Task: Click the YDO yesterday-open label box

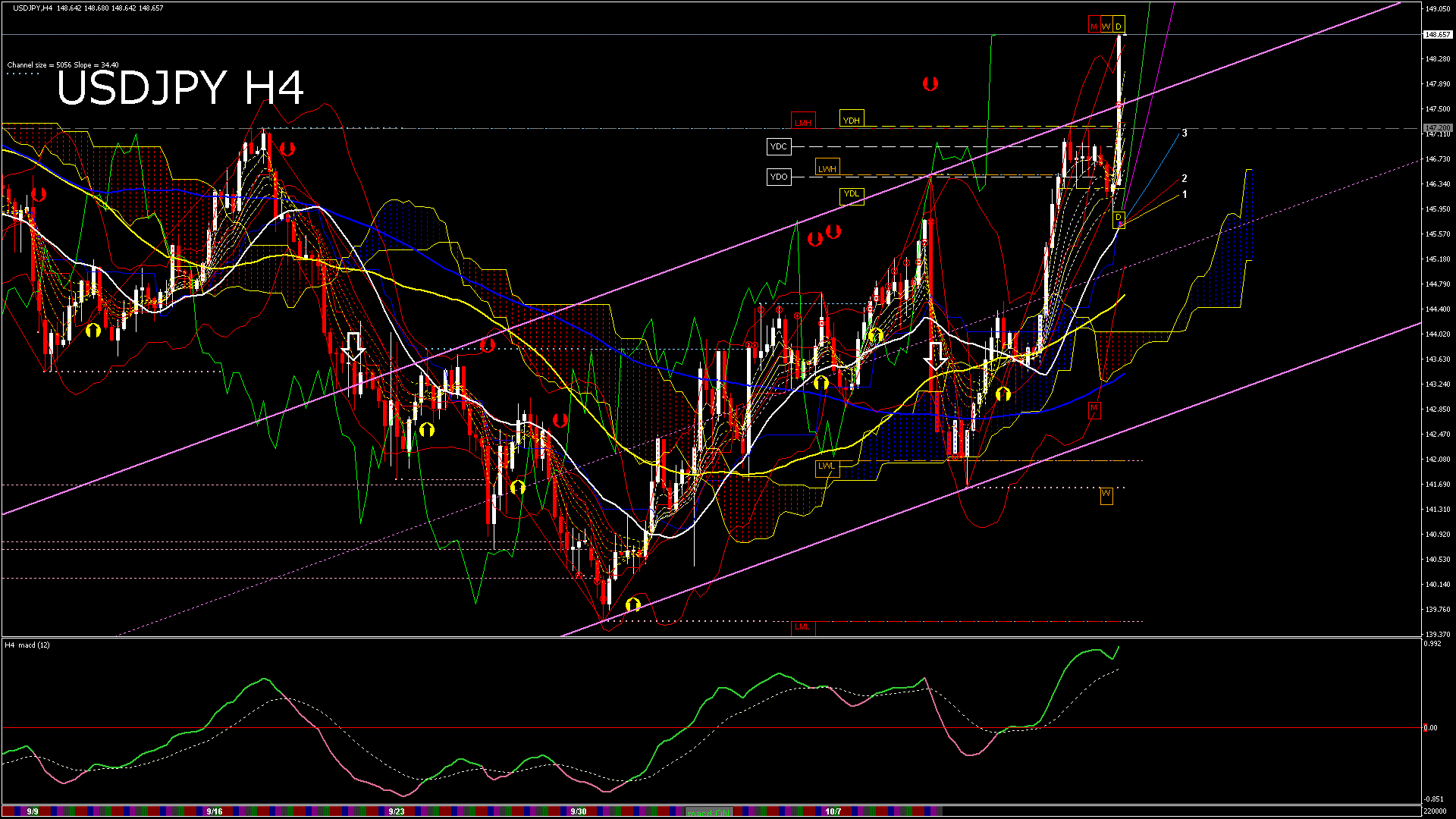Action: click(779, 177)
